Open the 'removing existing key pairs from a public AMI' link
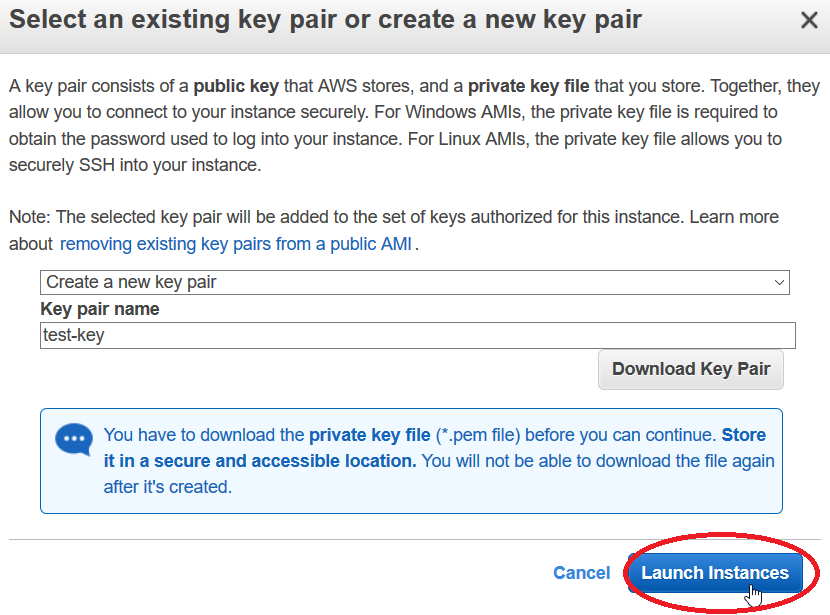This screenshot has width=830, height=615. (x=236, y=244)
